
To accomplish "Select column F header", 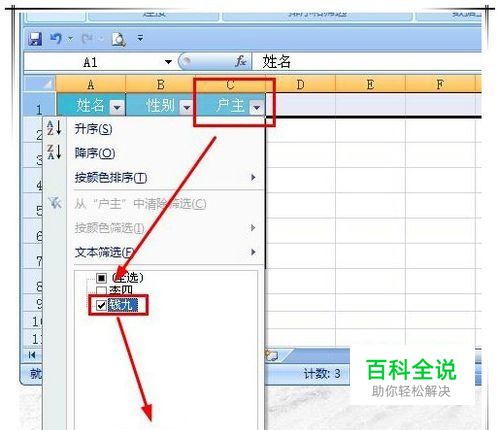I will pyautogui.click(x=440, y=85).
